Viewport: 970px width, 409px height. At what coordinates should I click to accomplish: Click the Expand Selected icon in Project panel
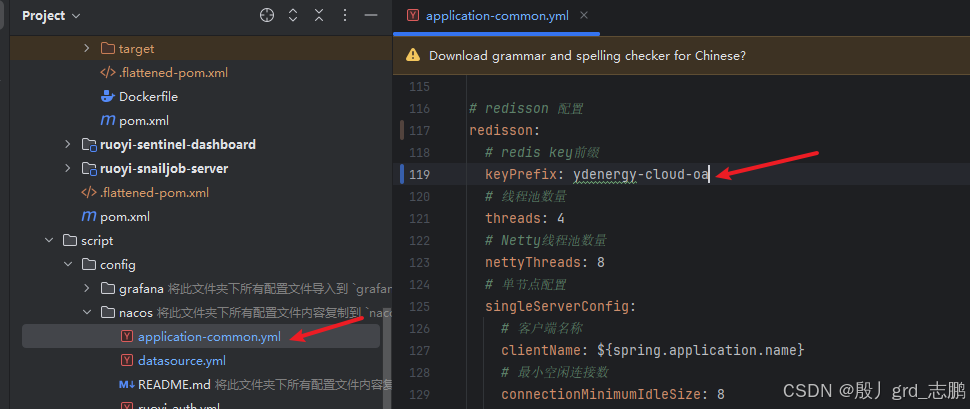coord(293,15)
